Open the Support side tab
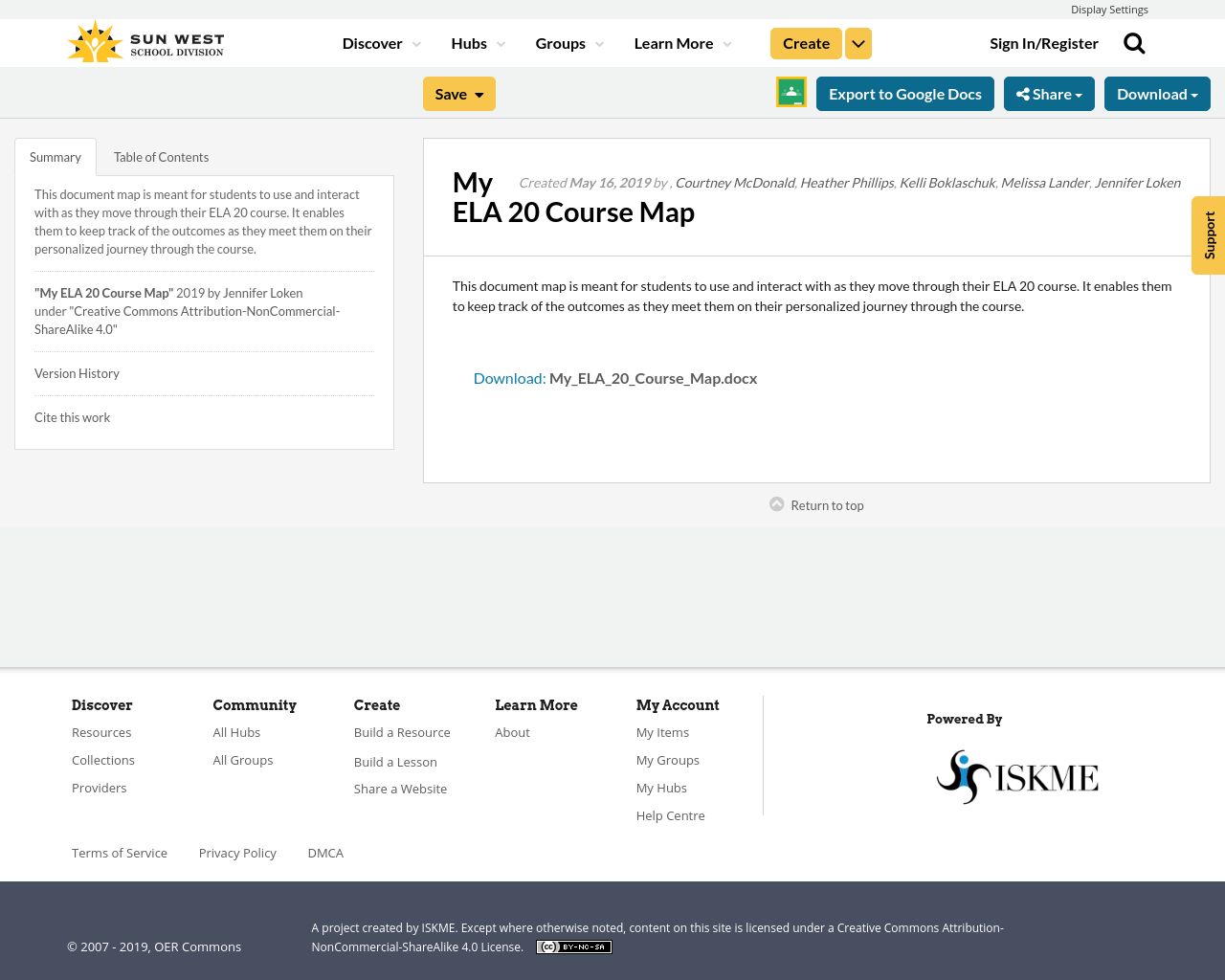This screenshot has height=980, width=1225. (1208, 235)
